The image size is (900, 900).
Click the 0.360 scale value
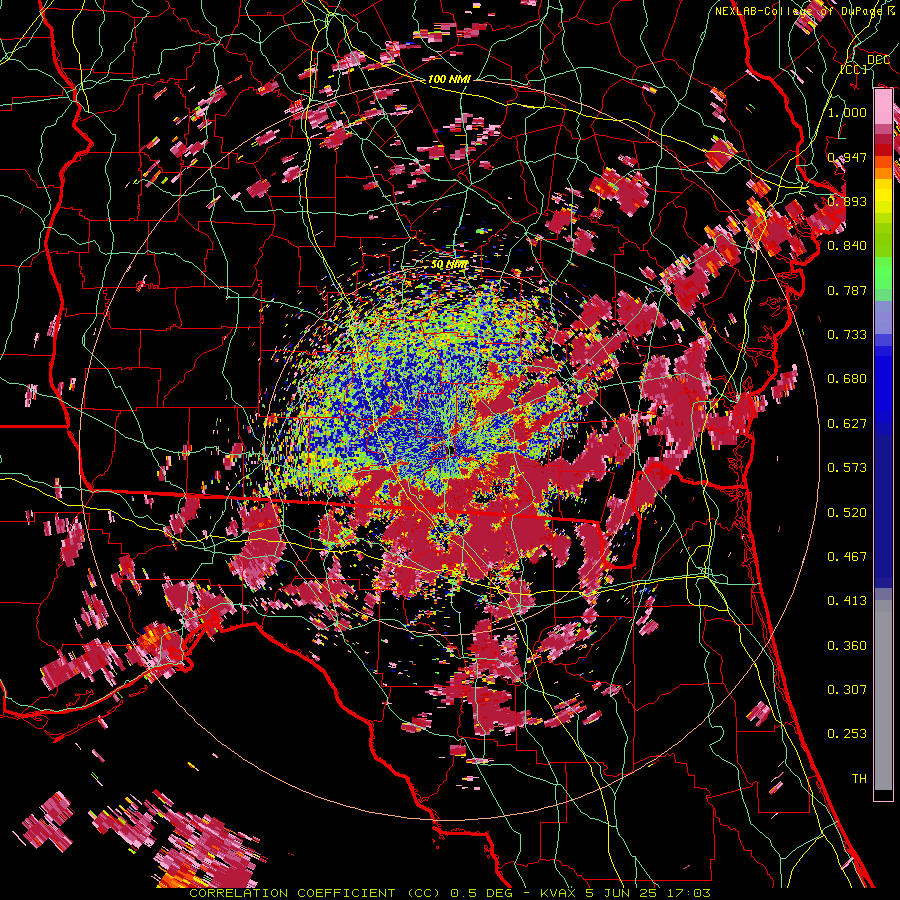847,646
